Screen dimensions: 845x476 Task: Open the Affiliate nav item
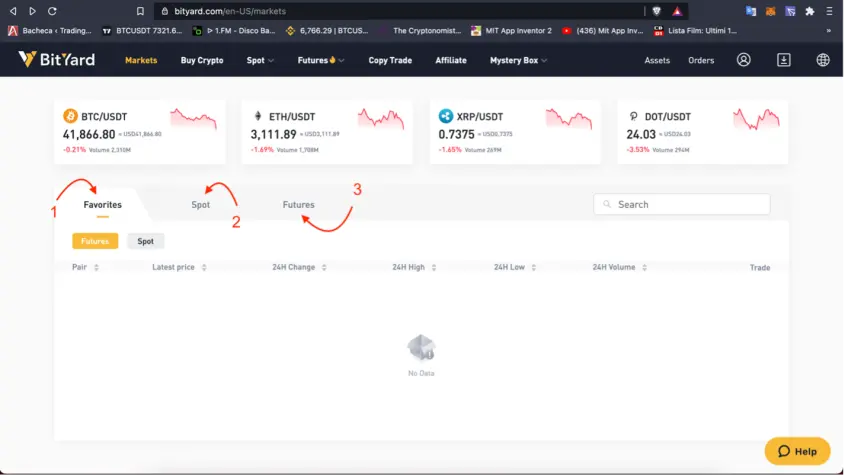[x=451, y=60]
